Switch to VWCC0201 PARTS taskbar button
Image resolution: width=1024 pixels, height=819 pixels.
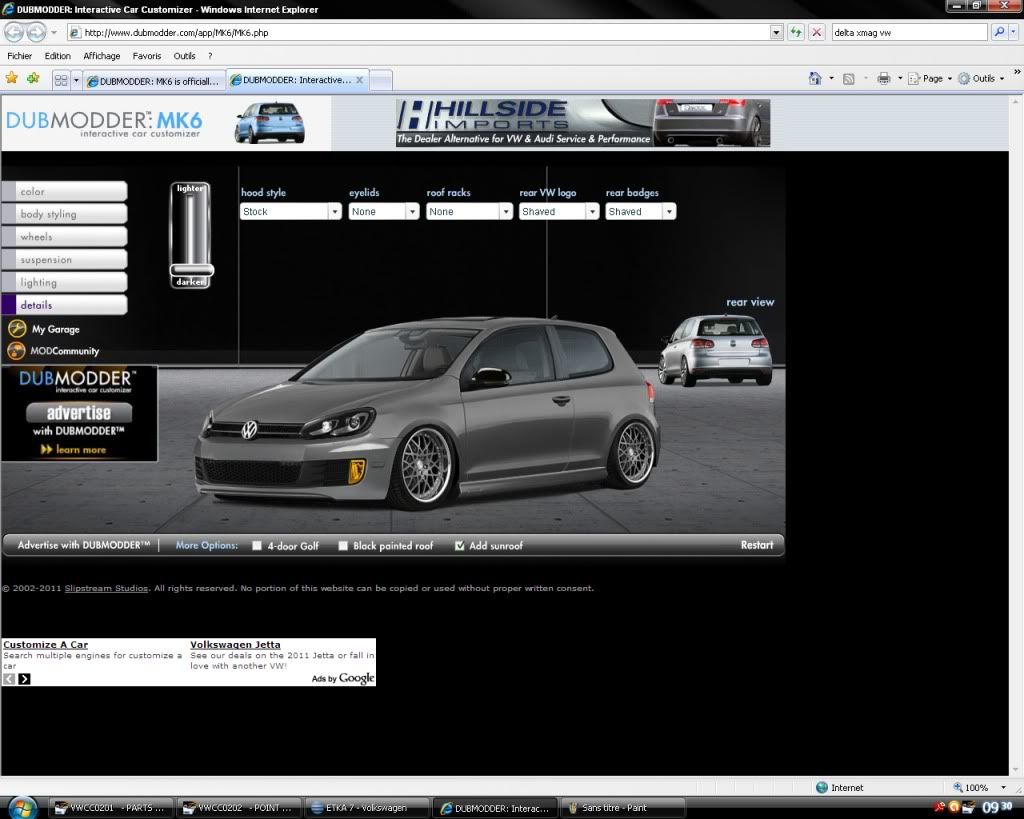point(112,808)
